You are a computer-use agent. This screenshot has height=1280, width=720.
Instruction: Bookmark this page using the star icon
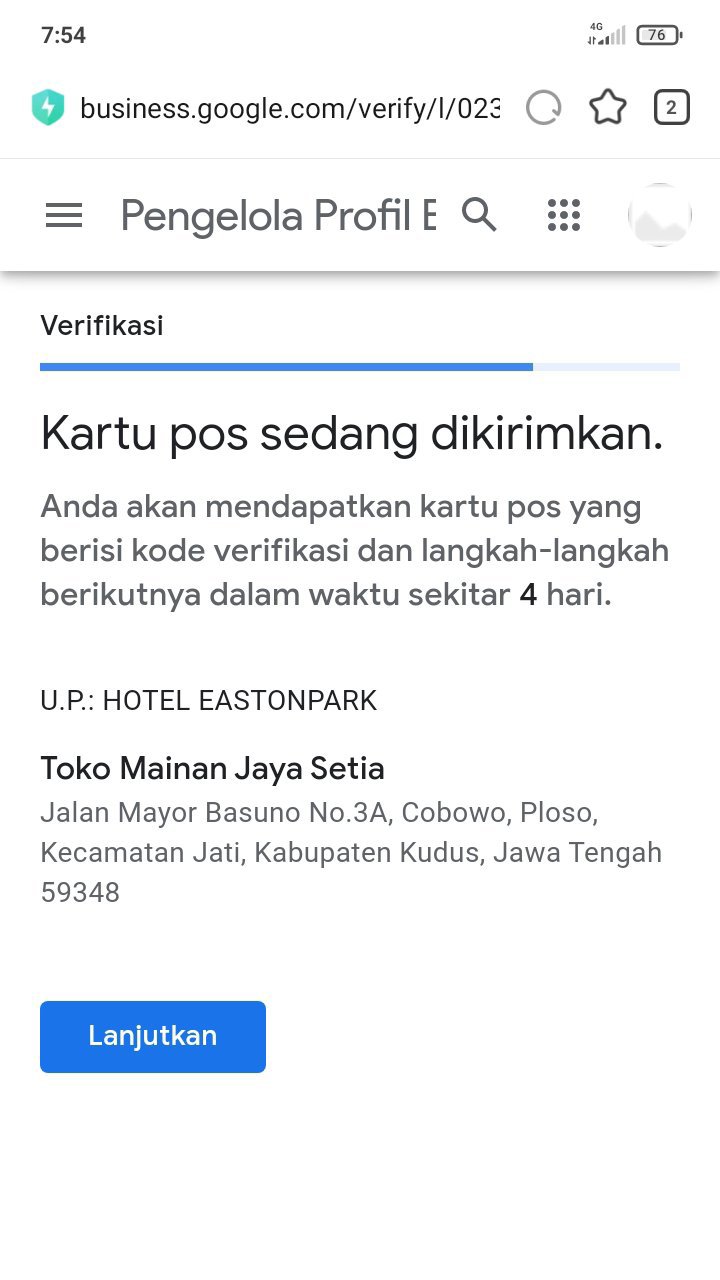click(x=607, y=107)
